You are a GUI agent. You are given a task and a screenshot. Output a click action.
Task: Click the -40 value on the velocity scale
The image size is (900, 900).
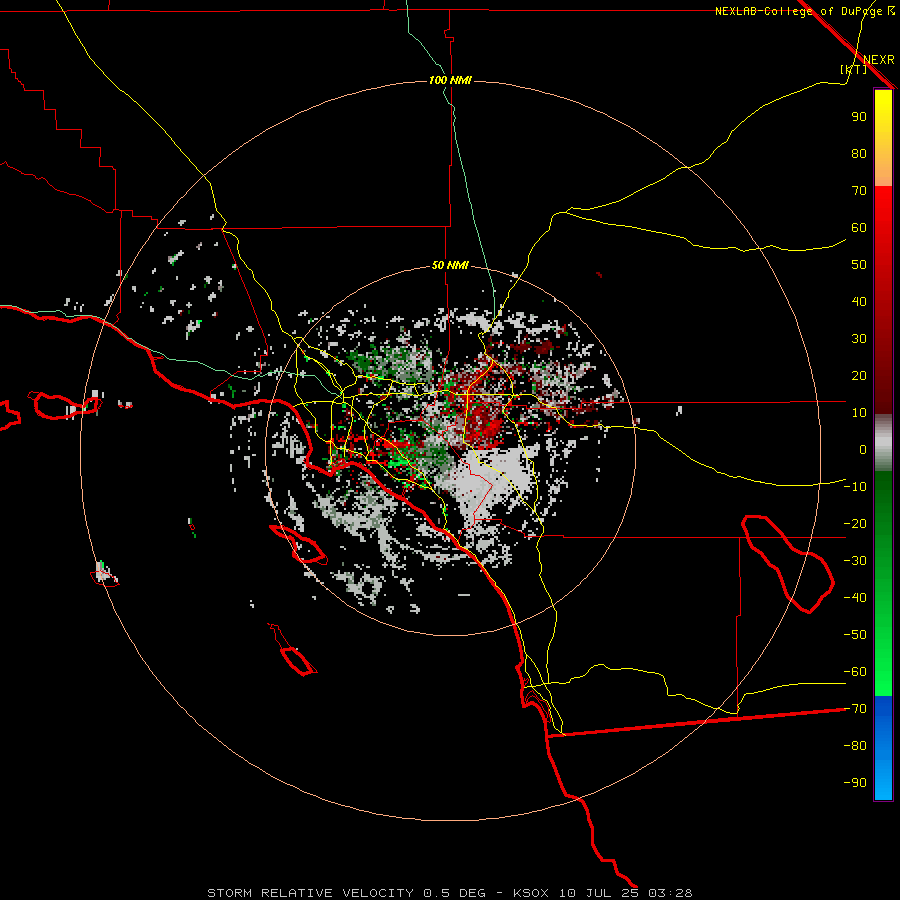point(855,598)
